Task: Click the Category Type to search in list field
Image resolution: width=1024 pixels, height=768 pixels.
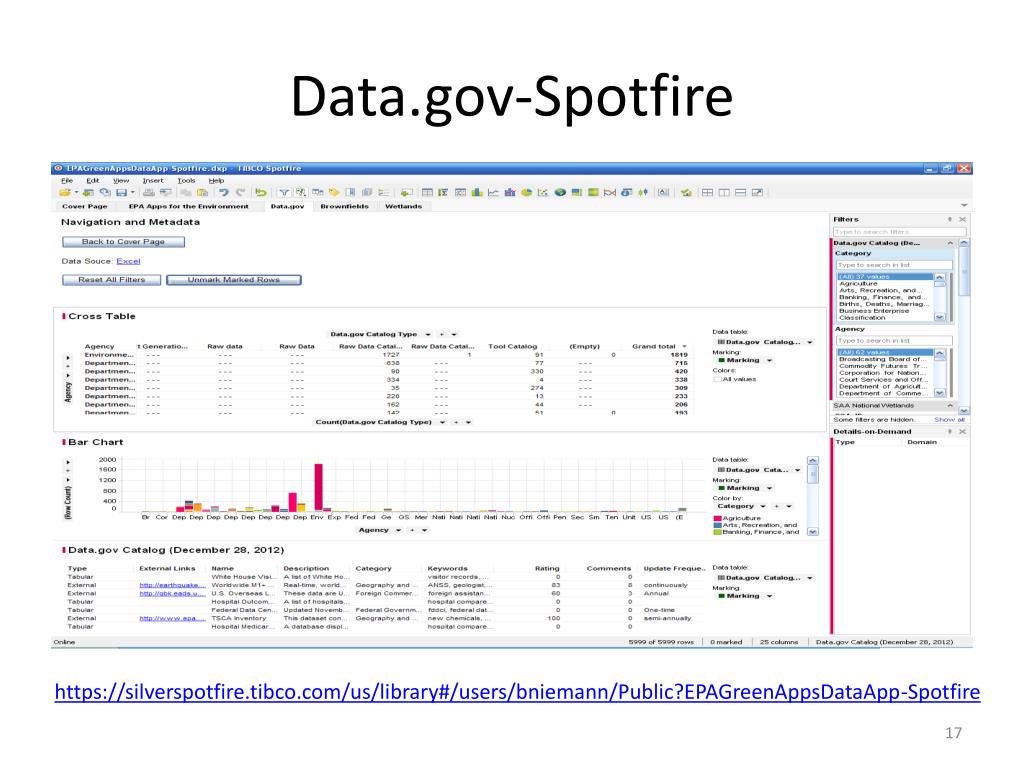Action: [893, 265]
